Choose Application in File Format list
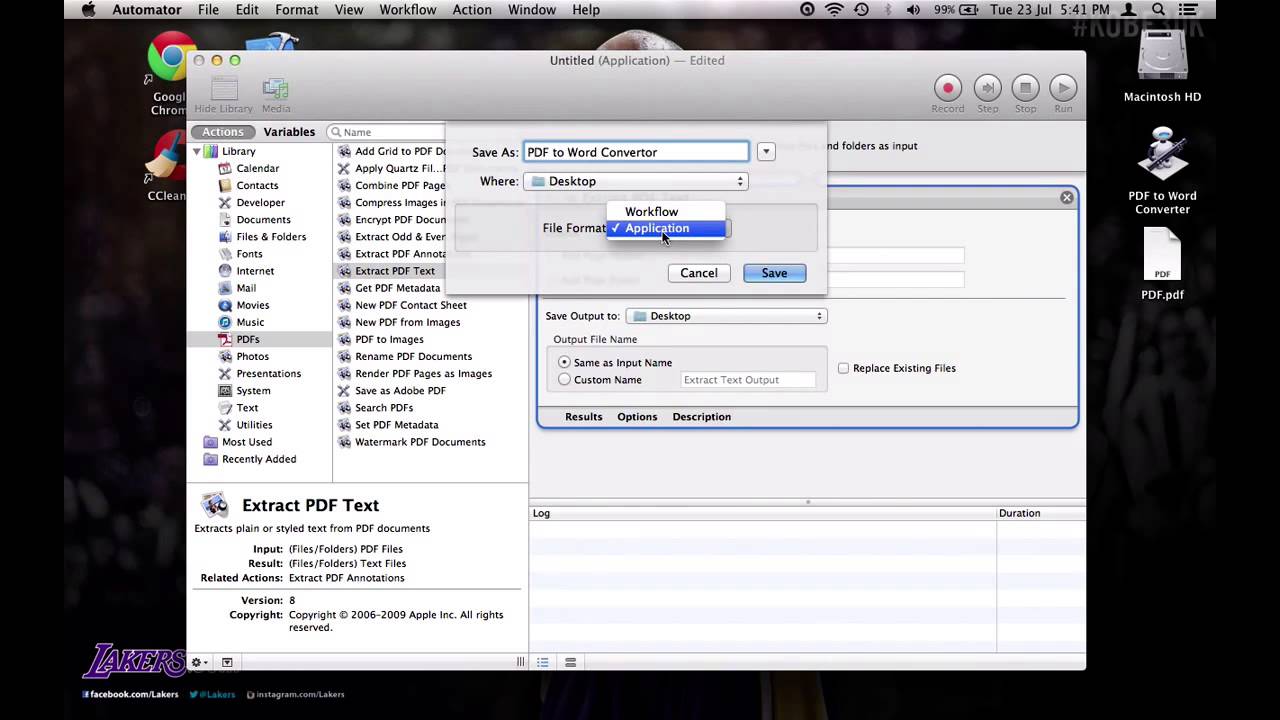The image size is (1280, 720). 665,228
